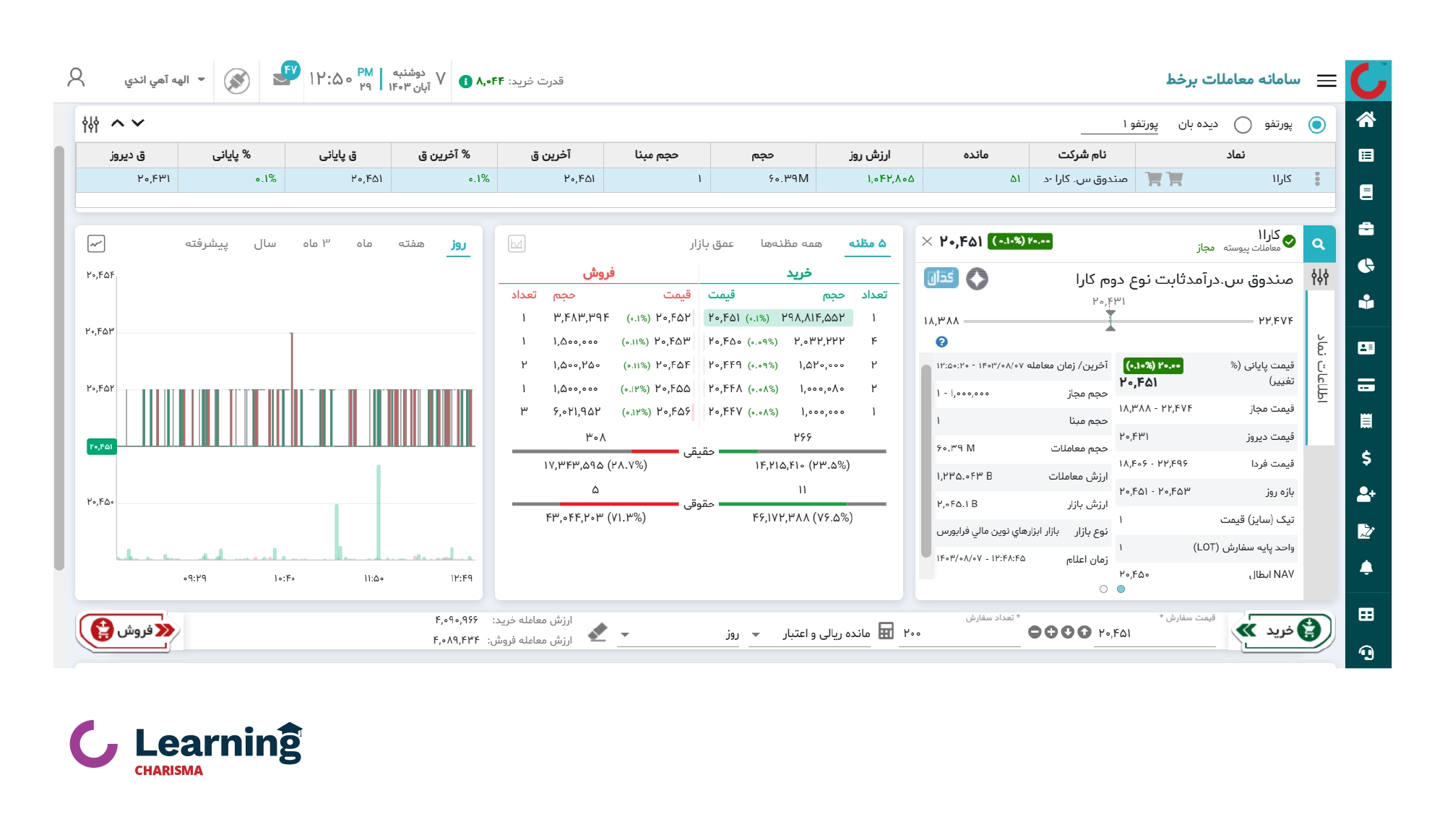Screen dimensions: 1445x840
Task: Select the دیده بان radio button
Action: tap(1243, 125)
